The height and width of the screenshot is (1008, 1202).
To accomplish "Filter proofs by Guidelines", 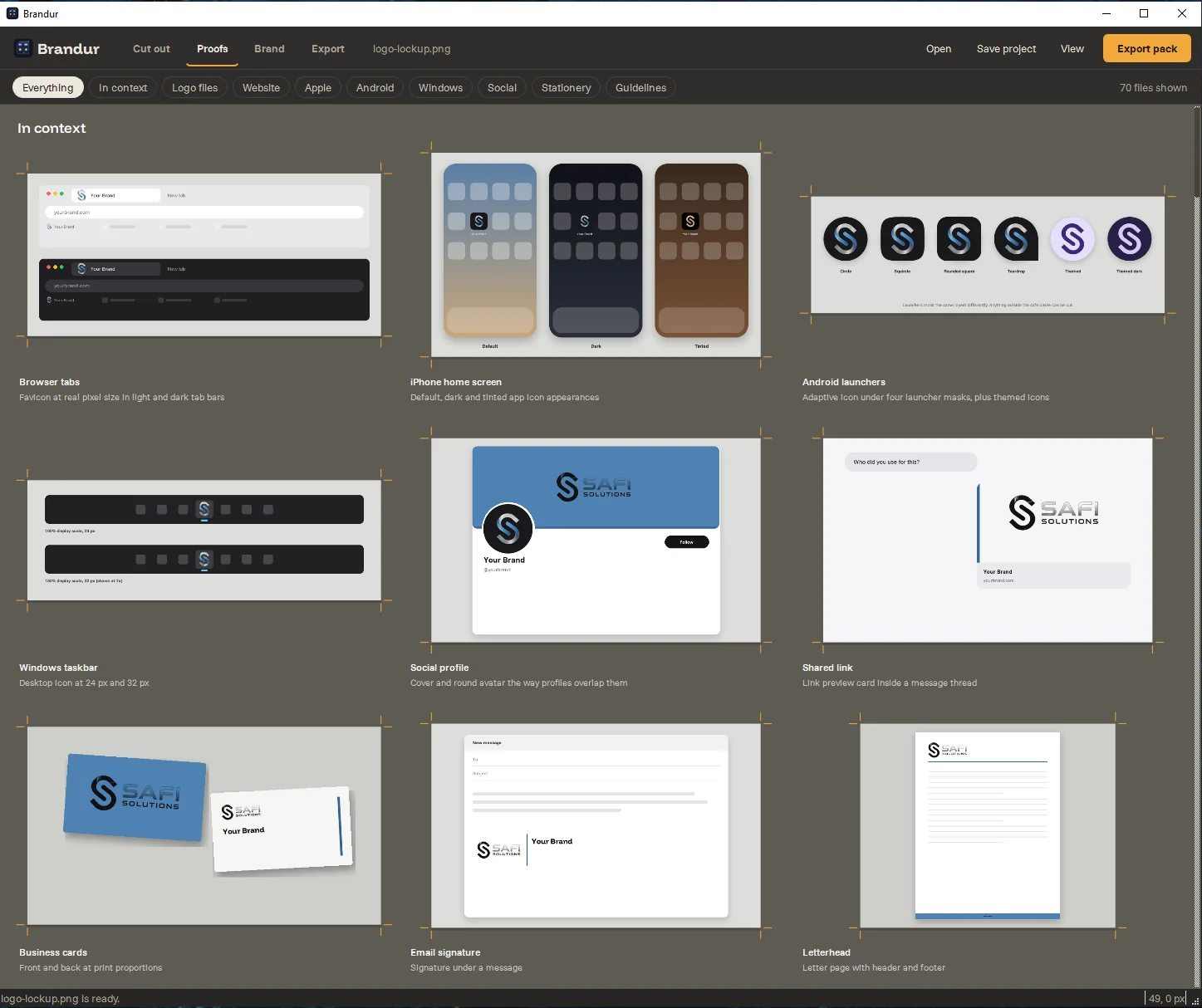I will click(x=641, y=88).
